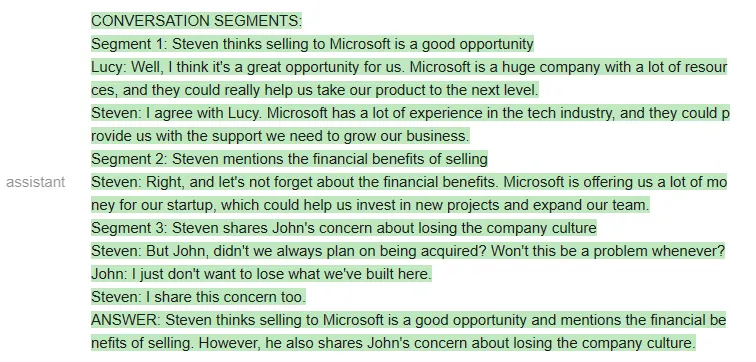This screenshot has height=362, width=756.
Task: Click 'Lucy:' speaker name in the transcript
Action: click(109, 67)
